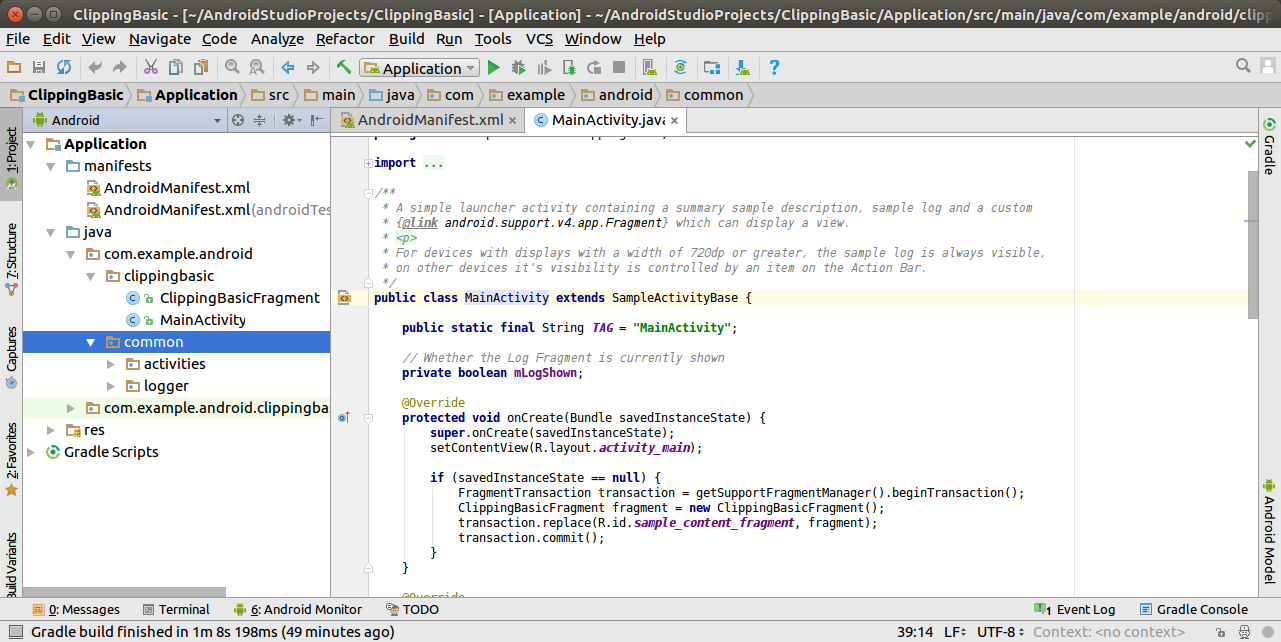Screen dimensions: 1281x642
Task: Open the Messages tool window
Action: coord(76,609)
